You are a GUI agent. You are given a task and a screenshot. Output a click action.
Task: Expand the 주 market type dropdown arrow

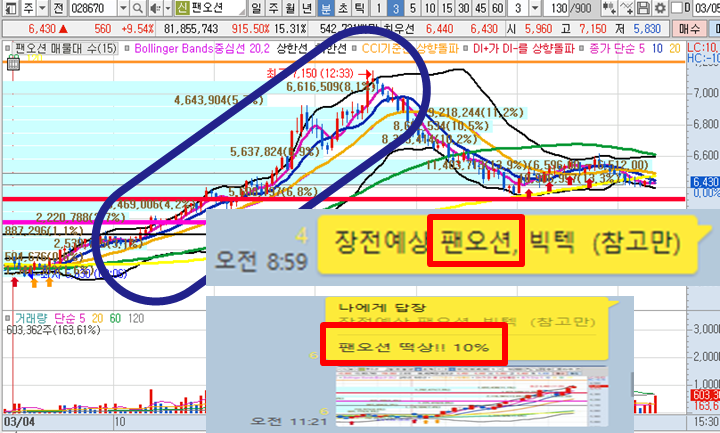(43, 8)
